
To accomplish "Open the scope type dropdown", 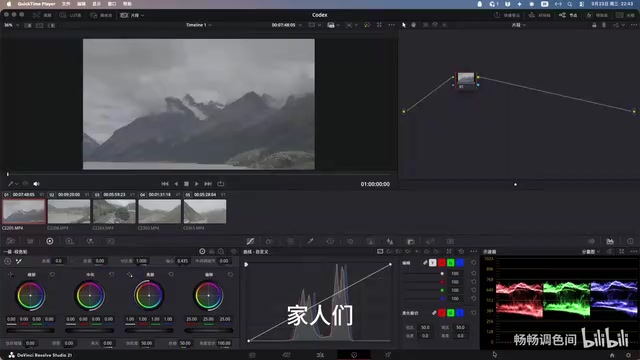I will click(x=591, y=252).
